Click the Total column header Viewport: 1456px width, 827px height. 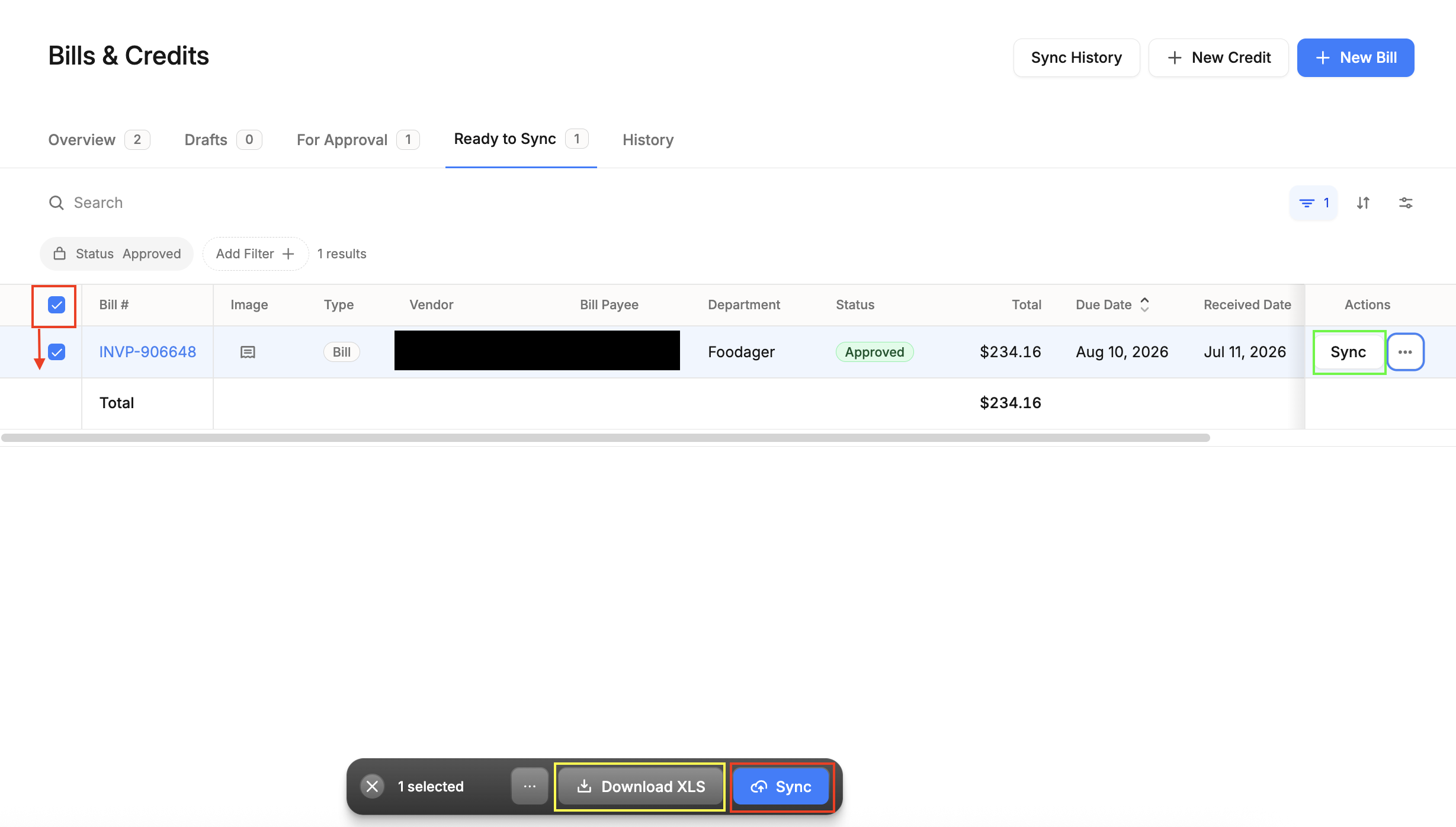point(1026,304)
